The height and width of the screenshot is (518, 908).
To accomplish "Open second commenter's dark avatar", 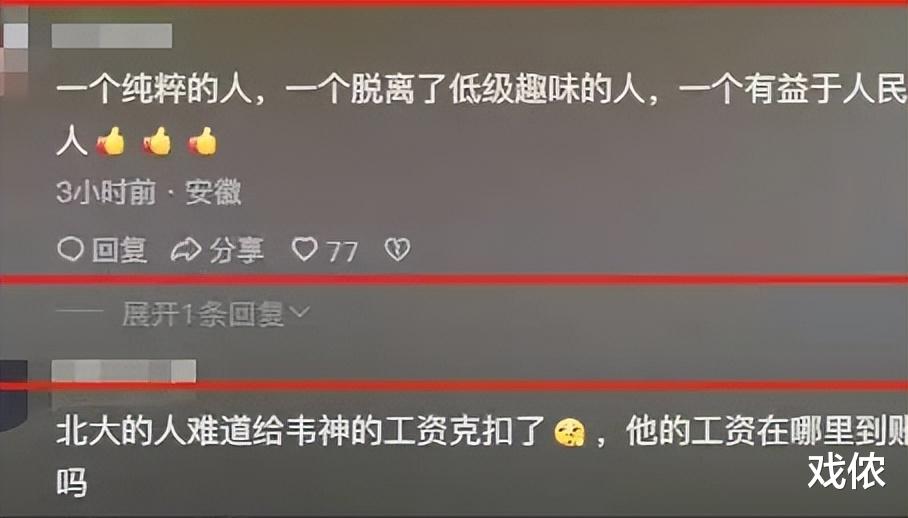I will click(x=13, y=396).
